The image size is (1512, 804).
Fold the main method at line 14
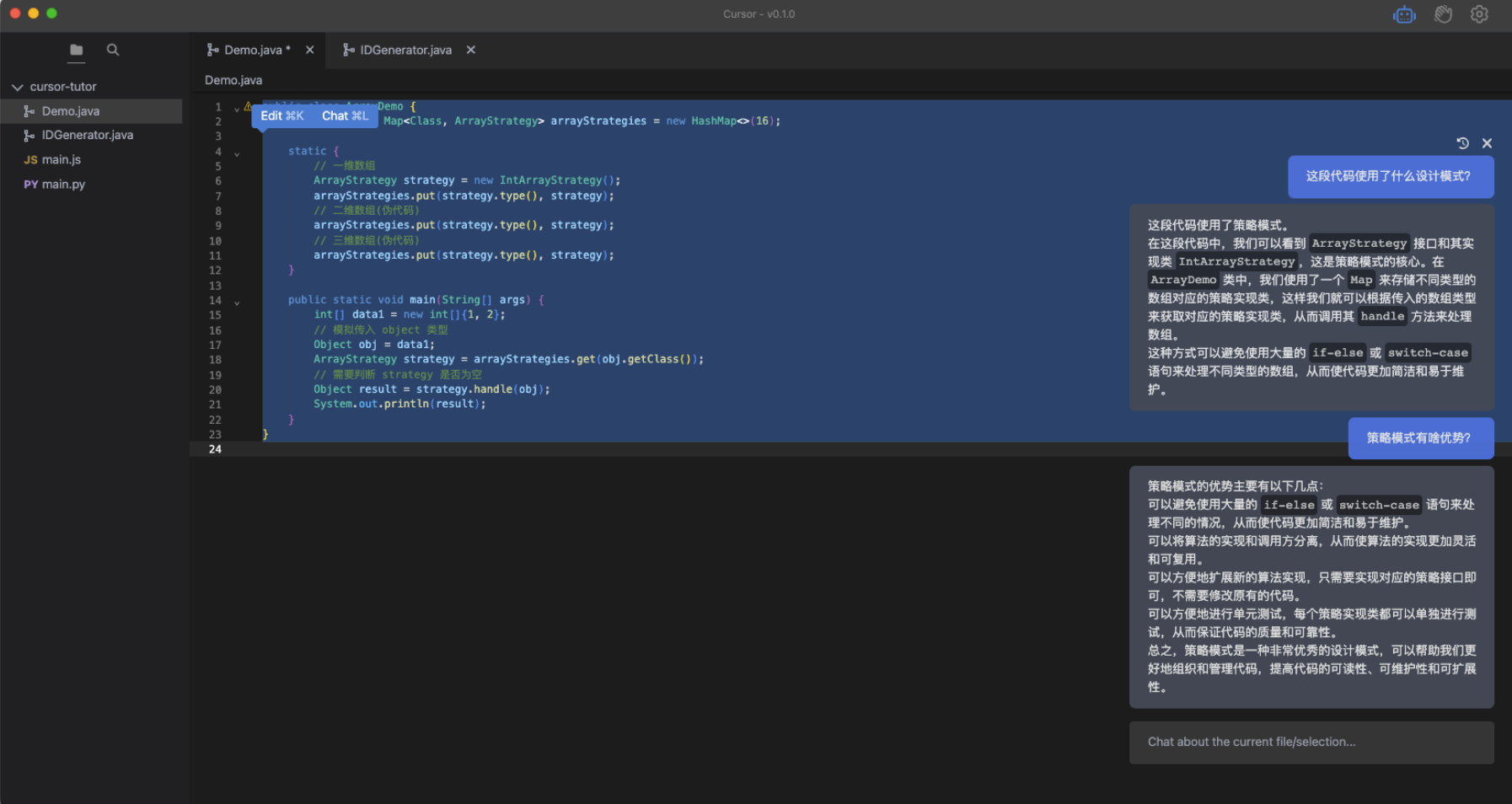pos(237,302)
